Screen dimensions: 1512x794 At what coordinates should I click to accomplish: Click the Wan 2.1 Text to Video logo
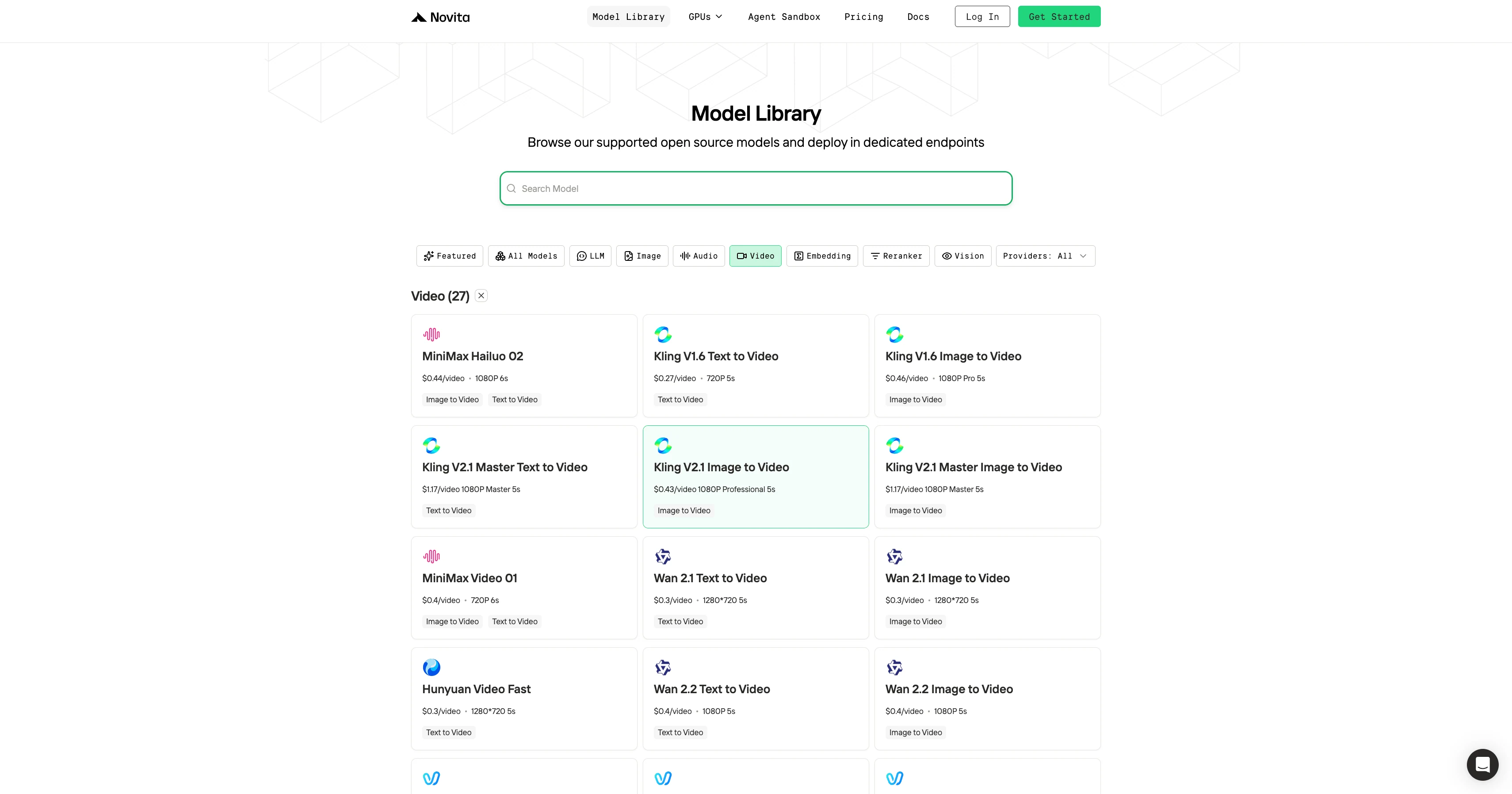pyautogui.click(x=663, y=556)
